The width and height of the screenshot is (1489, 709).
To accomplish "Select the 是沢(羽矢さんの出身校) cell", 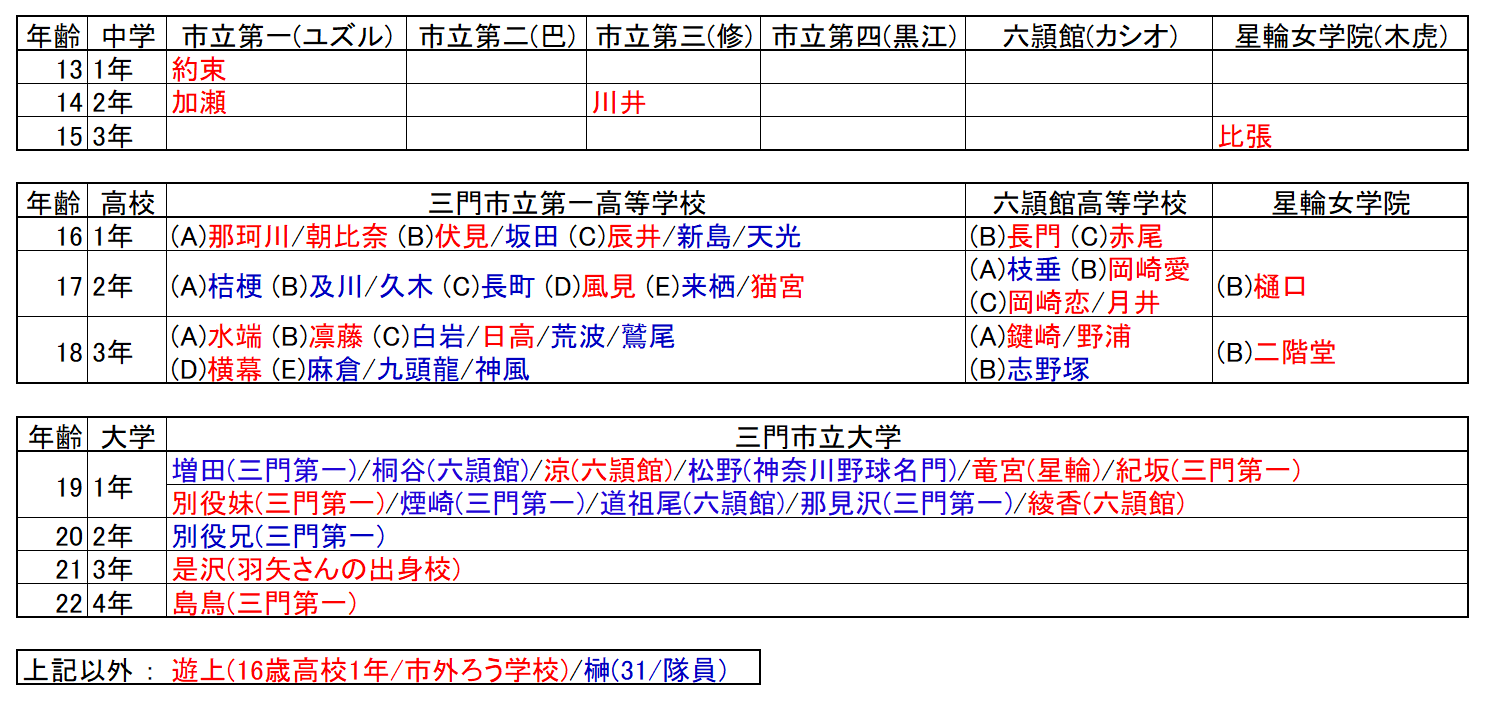I will pos(817,568).
